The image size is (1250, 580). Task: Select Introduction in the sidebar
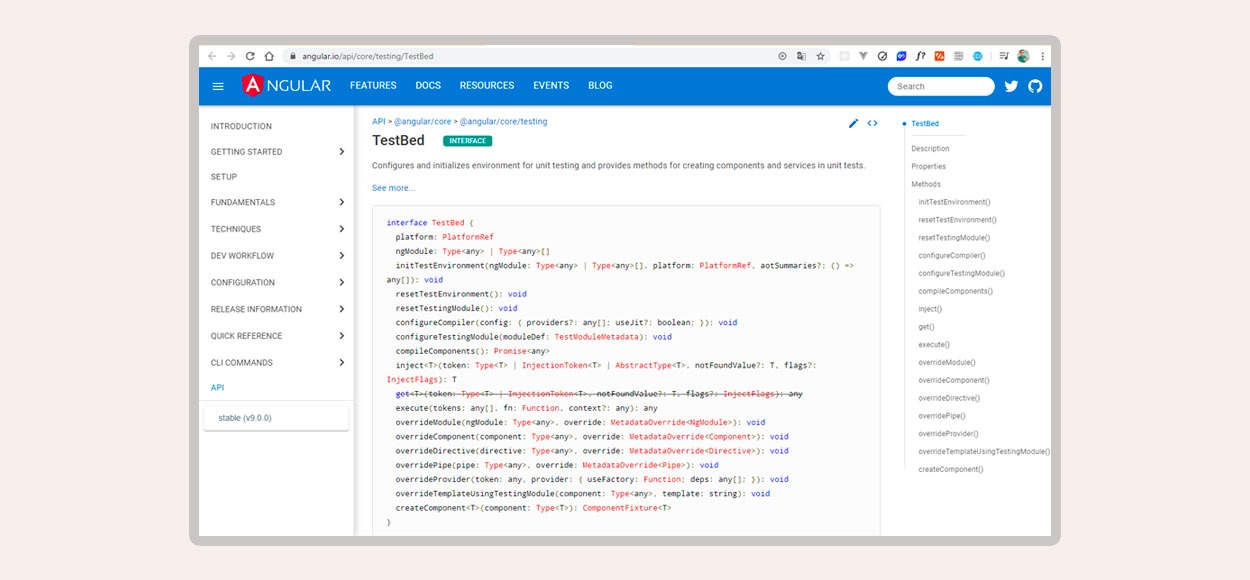241,127
